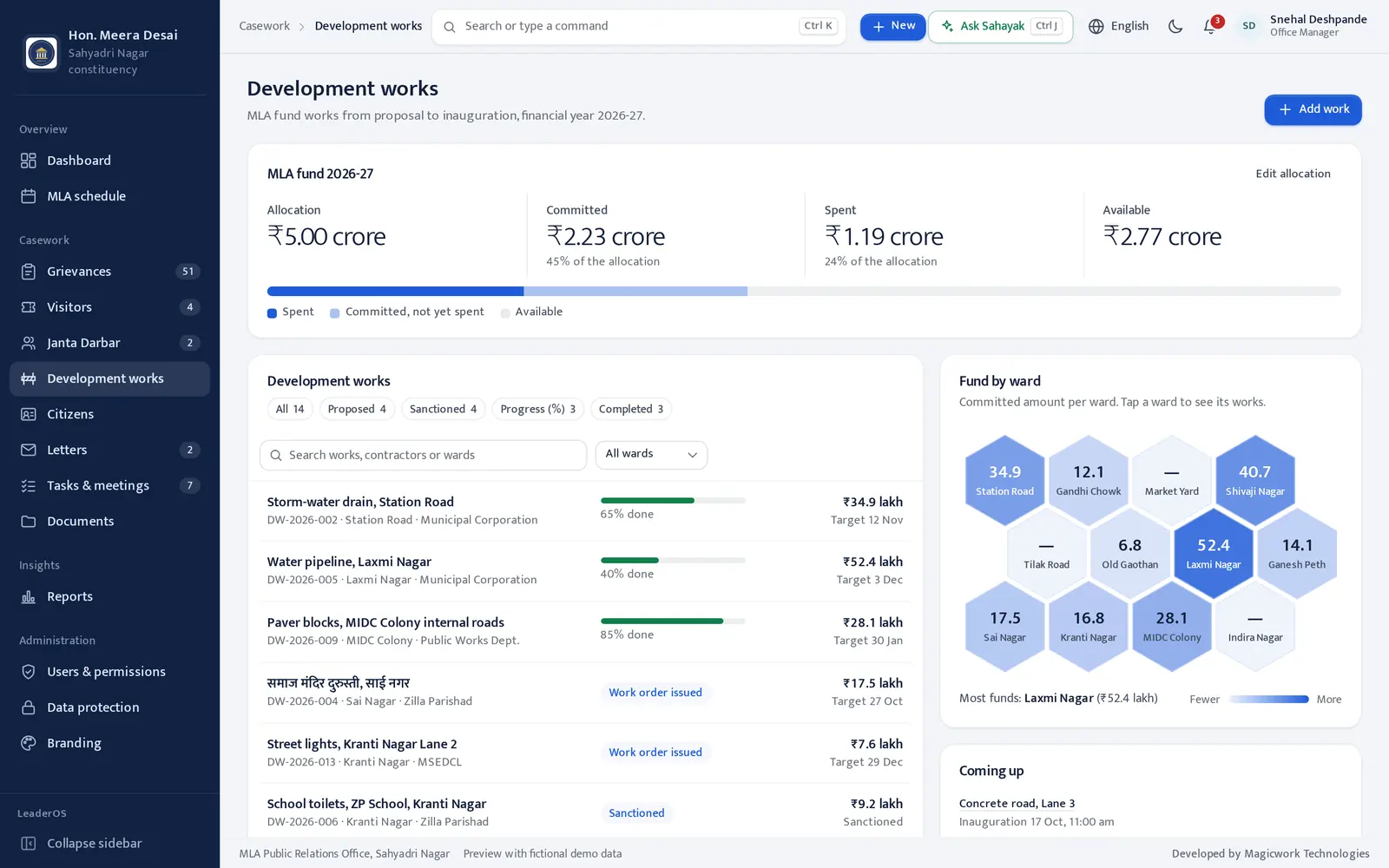Open Snehal Deshpande profile menu

tap(1302, 26)
